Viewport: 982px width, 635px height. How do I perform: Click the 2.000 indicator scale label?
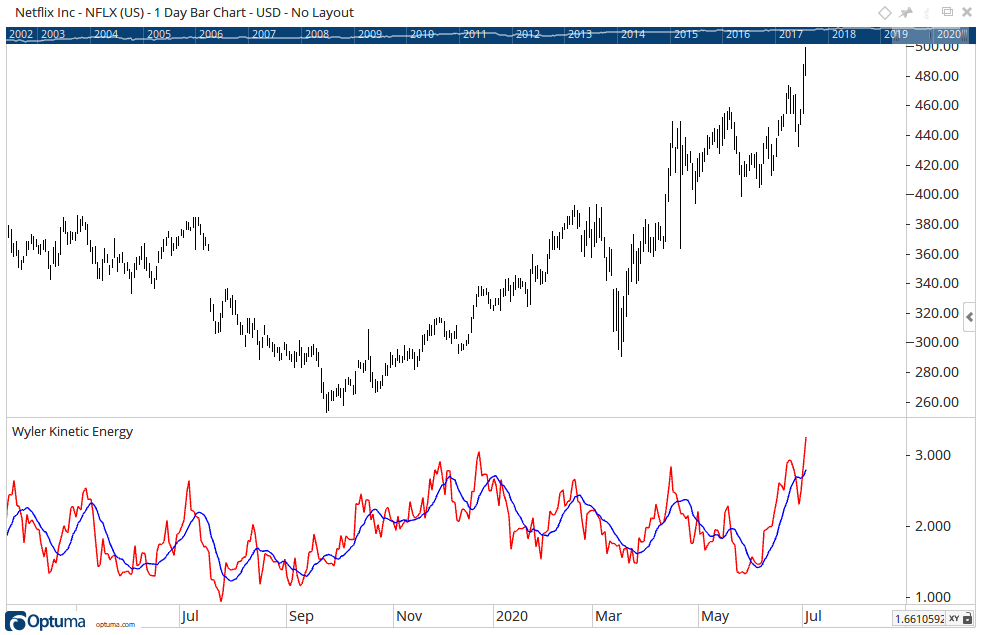933,526
